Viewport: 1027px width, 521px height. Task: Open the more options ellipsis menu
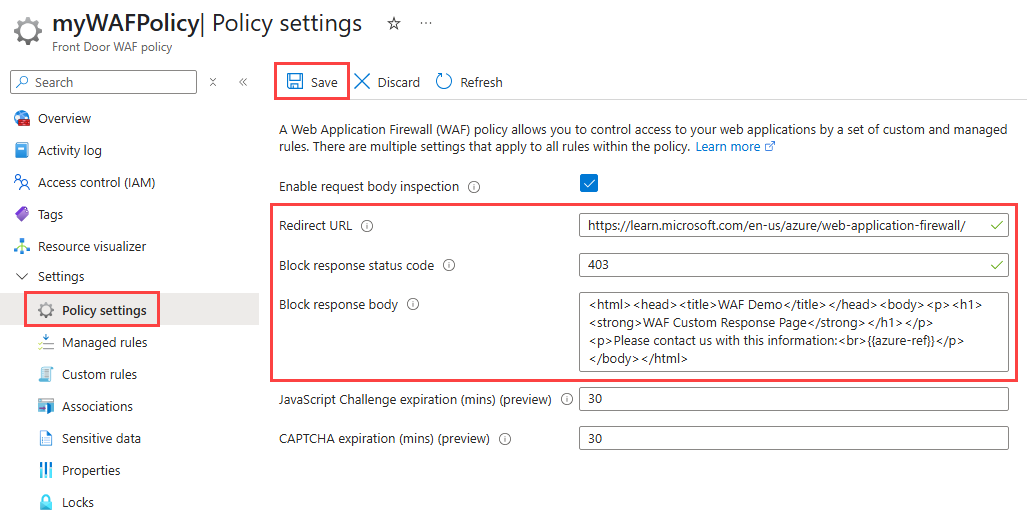click(x=427, y=23)
